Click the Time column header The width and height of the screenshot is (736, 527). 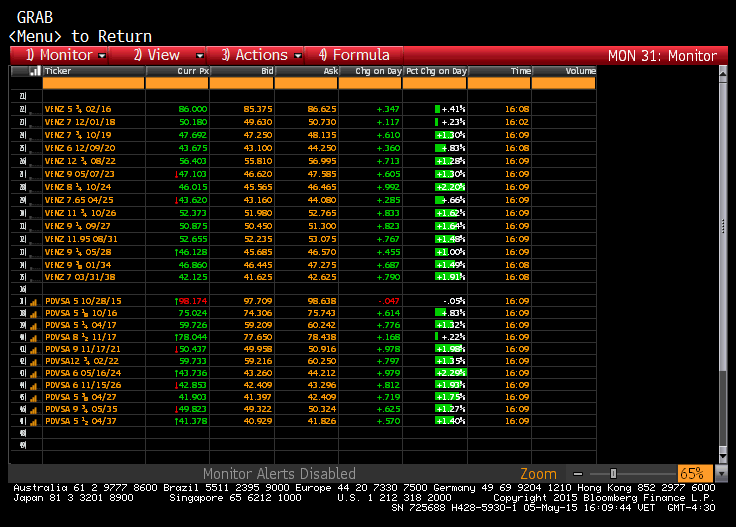coord(499,71)
